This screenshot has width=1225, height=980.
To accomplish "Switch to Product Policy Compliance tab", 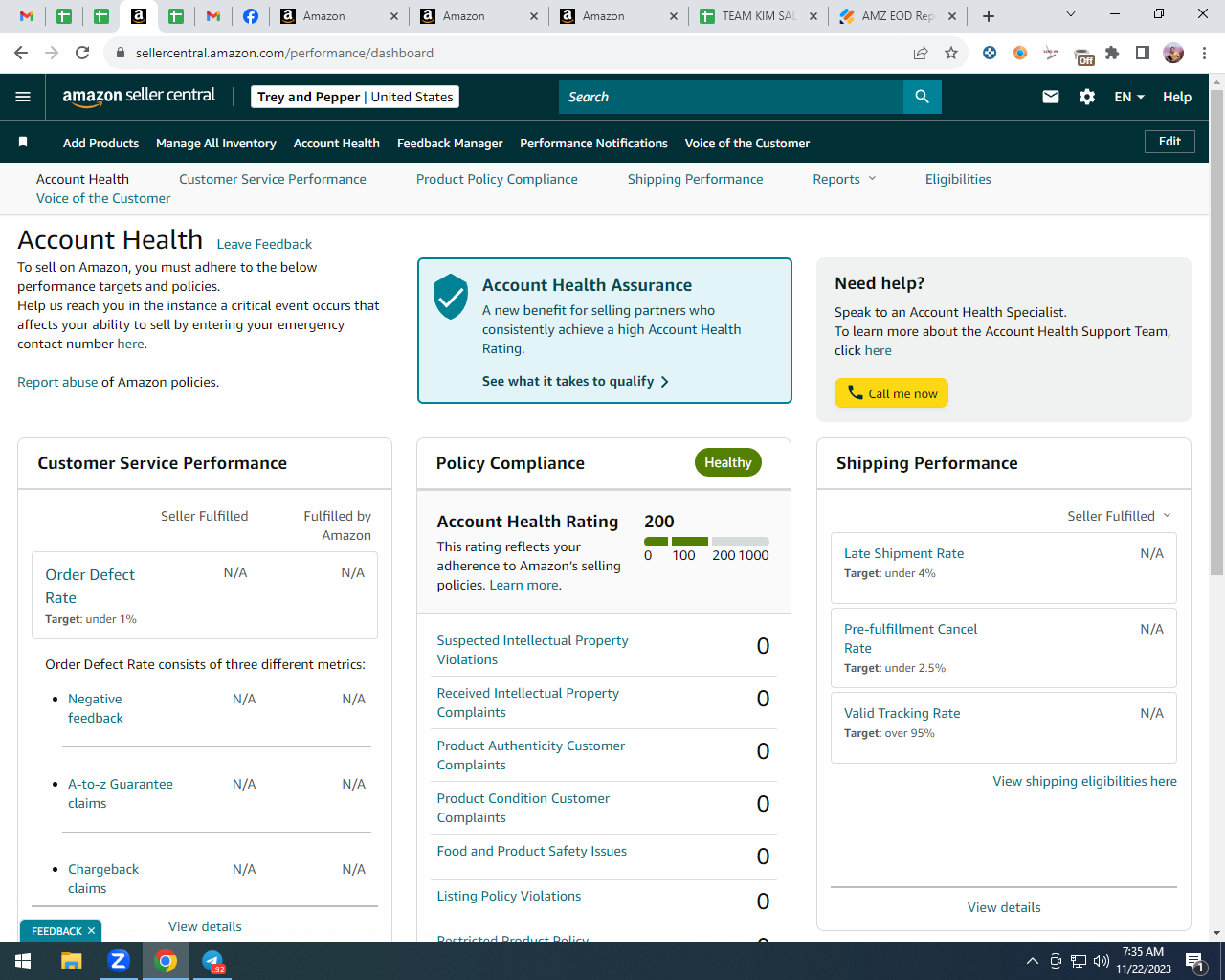I will (497, 179).
